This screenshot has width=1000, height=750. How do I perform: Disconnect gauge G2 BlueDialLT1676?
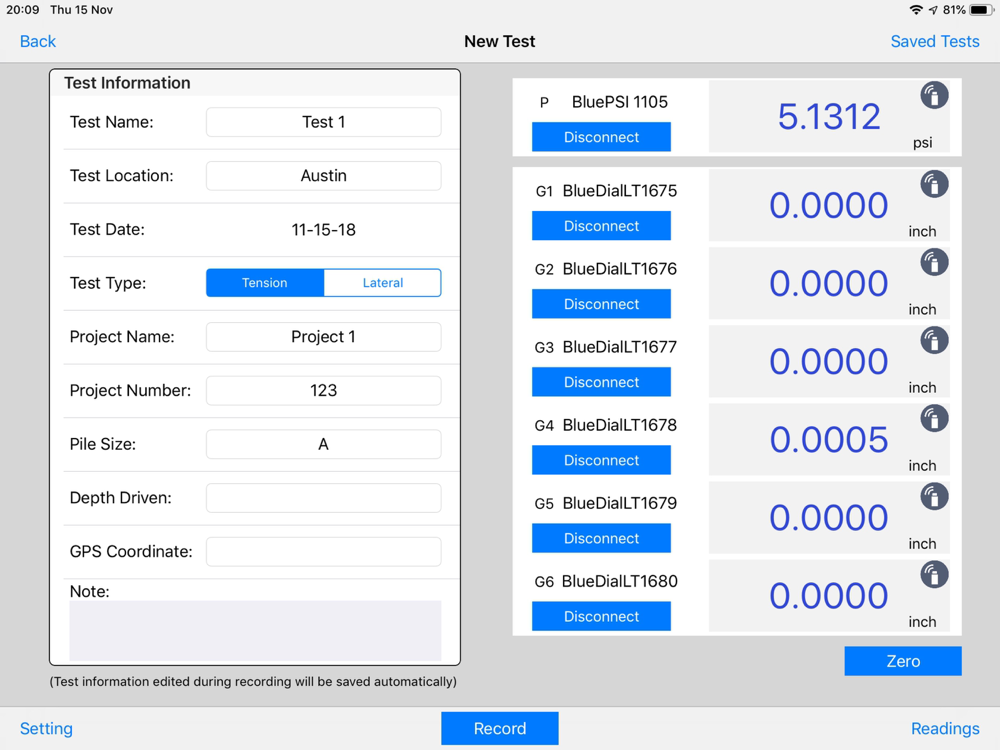(601, 304)
